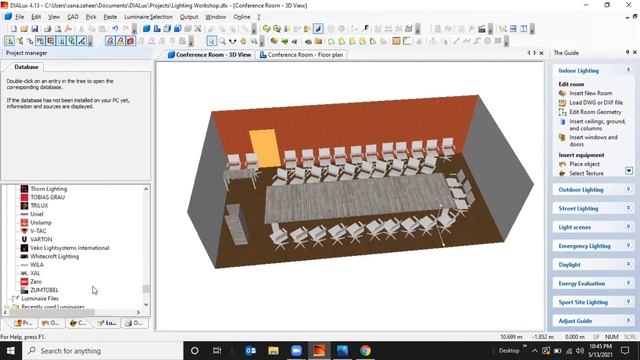
Task: Click the Open project folder icon
Action: 24,29
